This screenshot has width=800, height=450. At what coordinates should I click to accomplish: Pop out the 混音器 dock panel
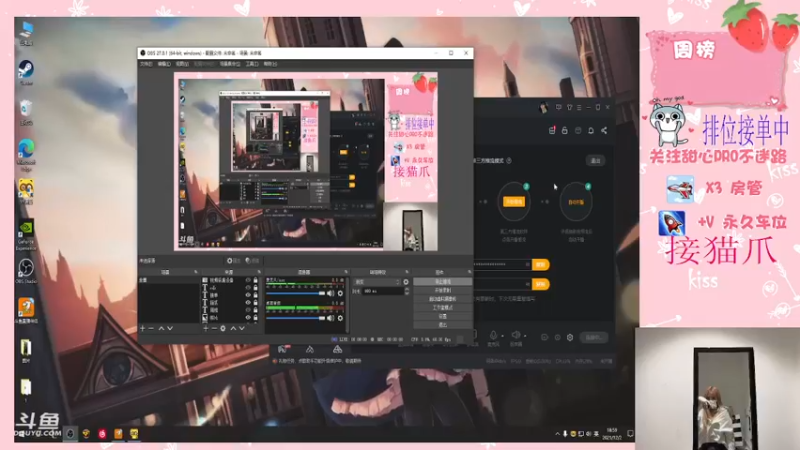pos(346,272)
